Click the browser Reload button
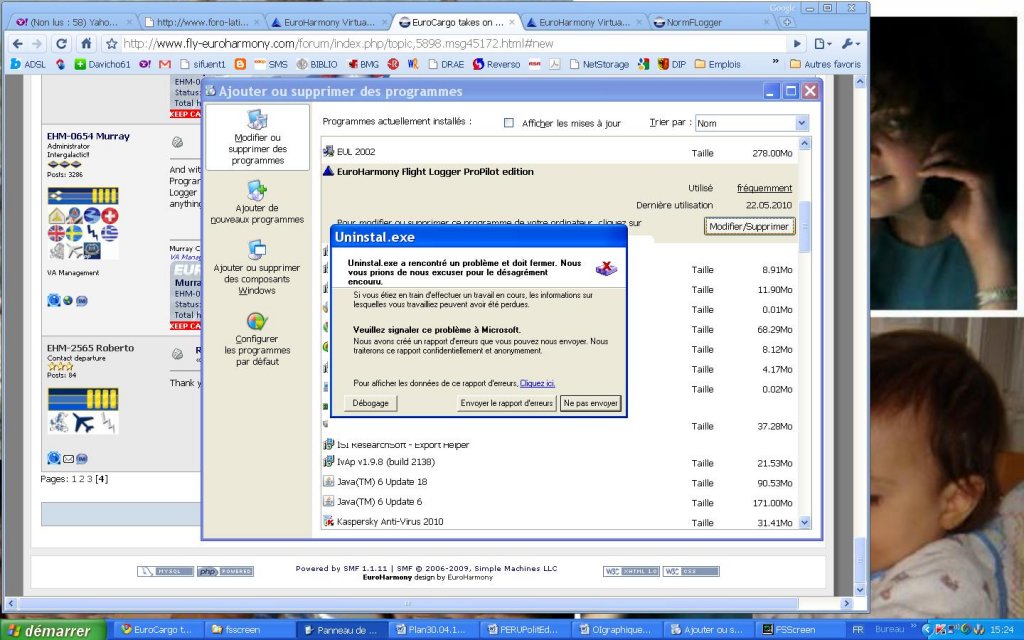1024x640 pixels. (x=61, y=44)
